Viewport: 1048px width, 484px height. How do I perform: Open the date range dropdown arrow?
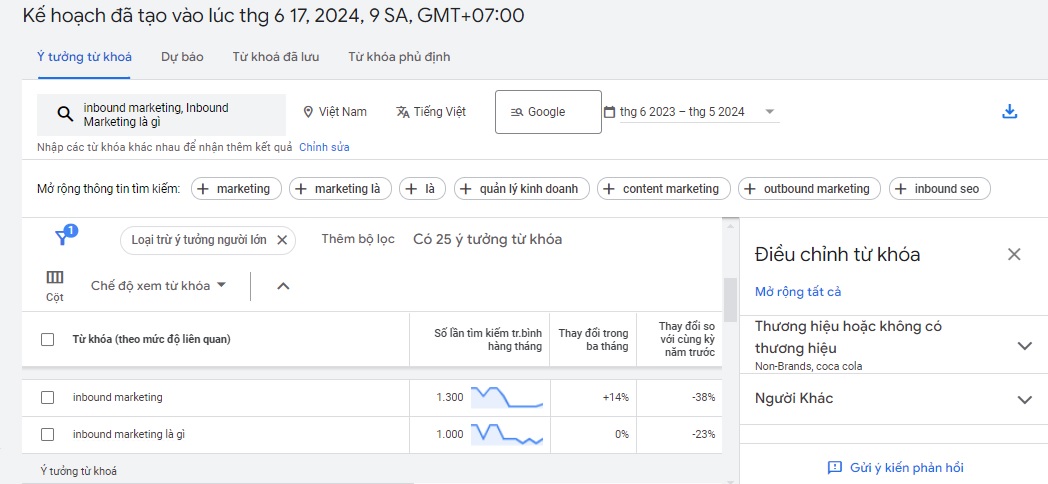pos(769,112)
